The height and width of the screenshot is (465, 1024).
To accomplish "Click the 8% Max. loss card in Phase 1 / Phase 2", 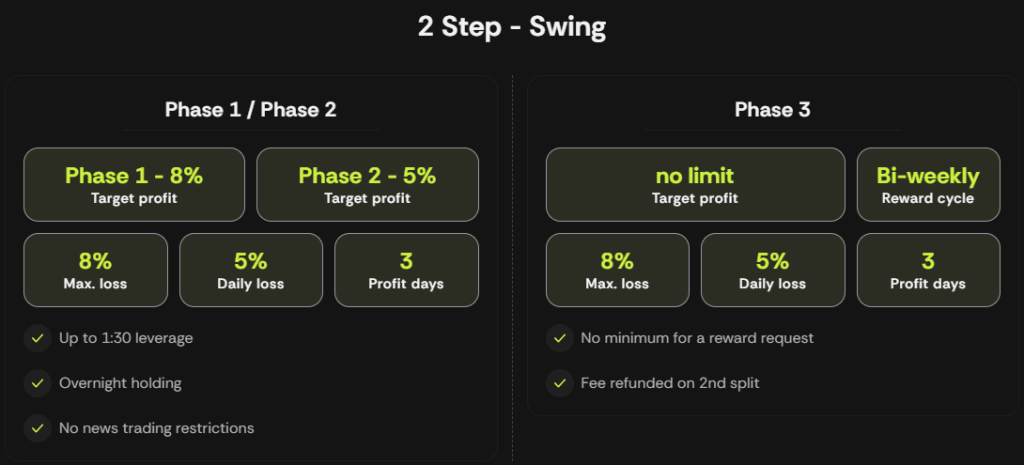I will [x=95, y=270].
